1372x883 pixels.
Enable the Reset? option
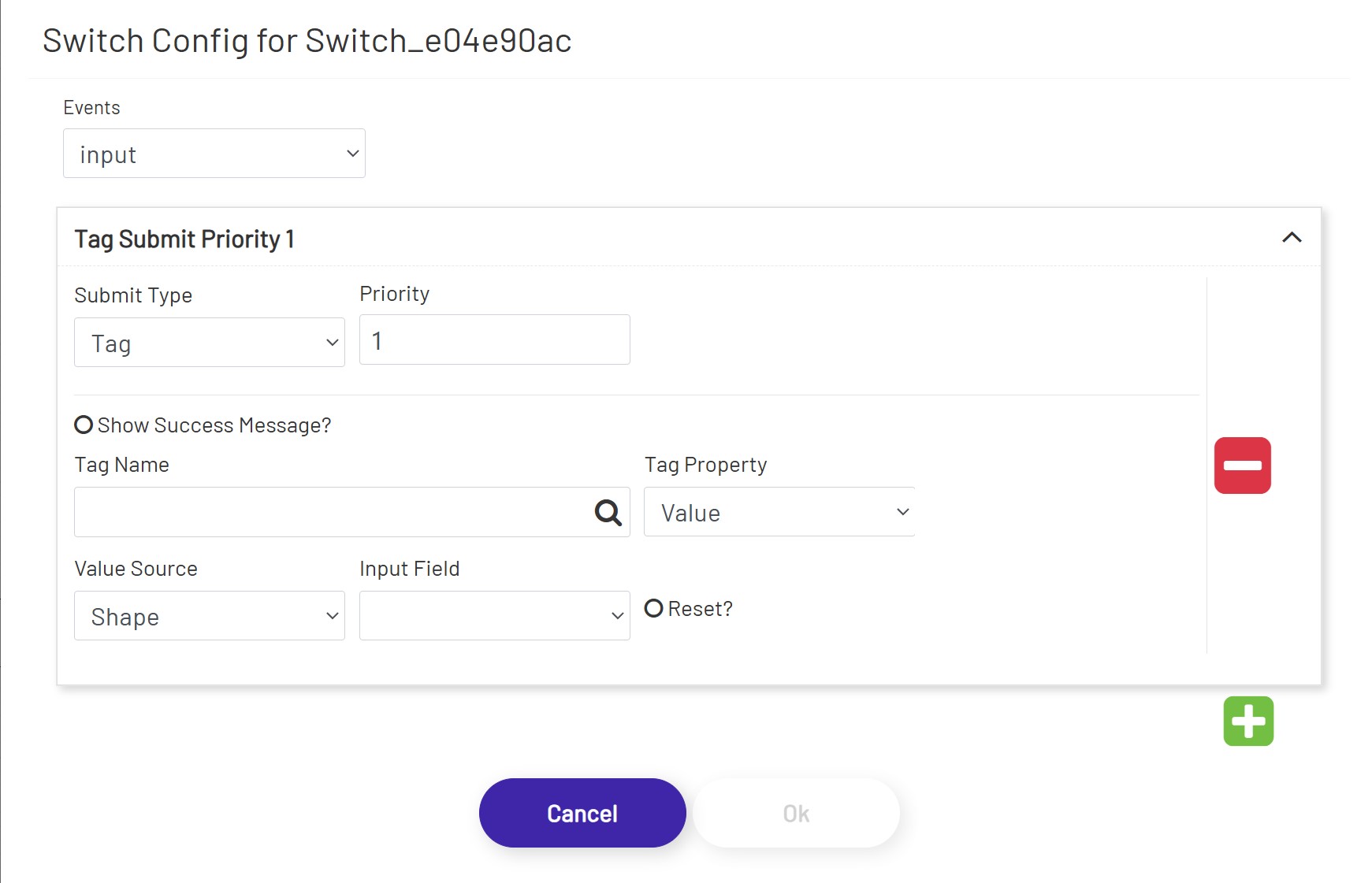click(653, 608)
